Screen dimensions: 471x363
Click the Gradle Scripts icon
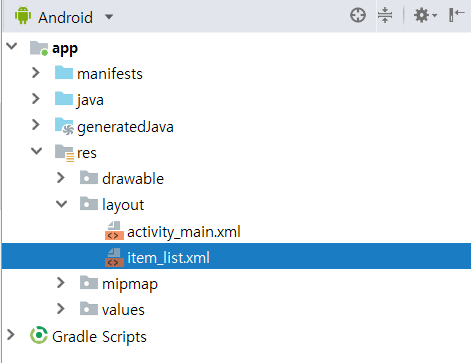39,335
